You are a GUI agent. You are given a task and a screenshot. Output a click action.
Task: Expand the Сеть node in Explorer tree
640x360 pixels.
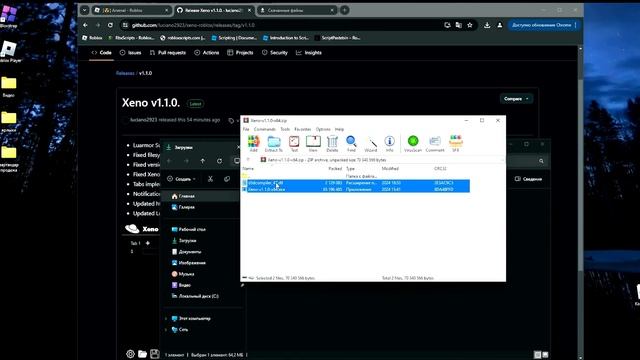(166, 329)
